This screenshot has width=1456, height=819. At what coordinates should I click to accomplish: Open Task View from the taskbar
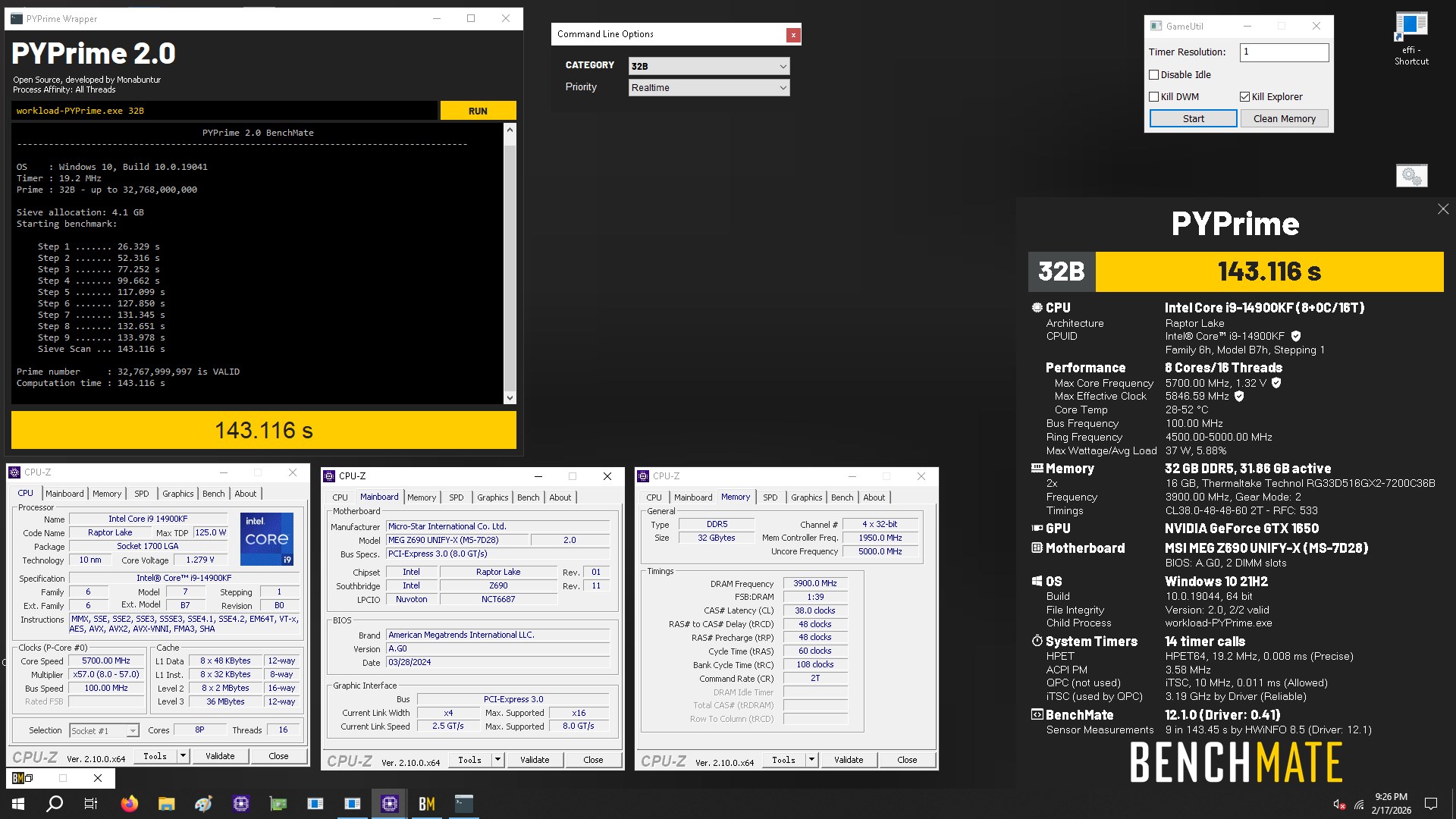pos(91,804)
